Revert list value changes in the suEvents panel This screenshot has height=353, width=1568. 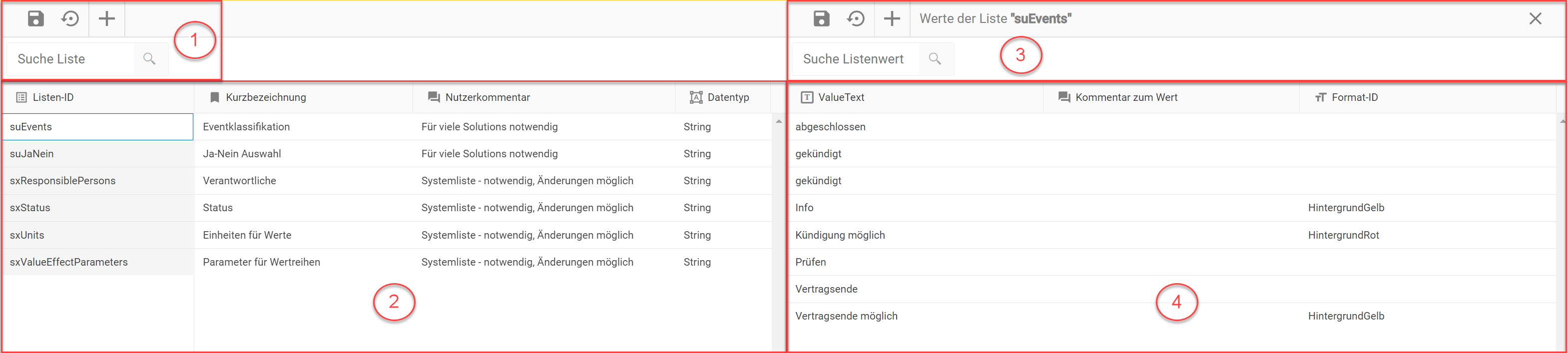(856, 19)
